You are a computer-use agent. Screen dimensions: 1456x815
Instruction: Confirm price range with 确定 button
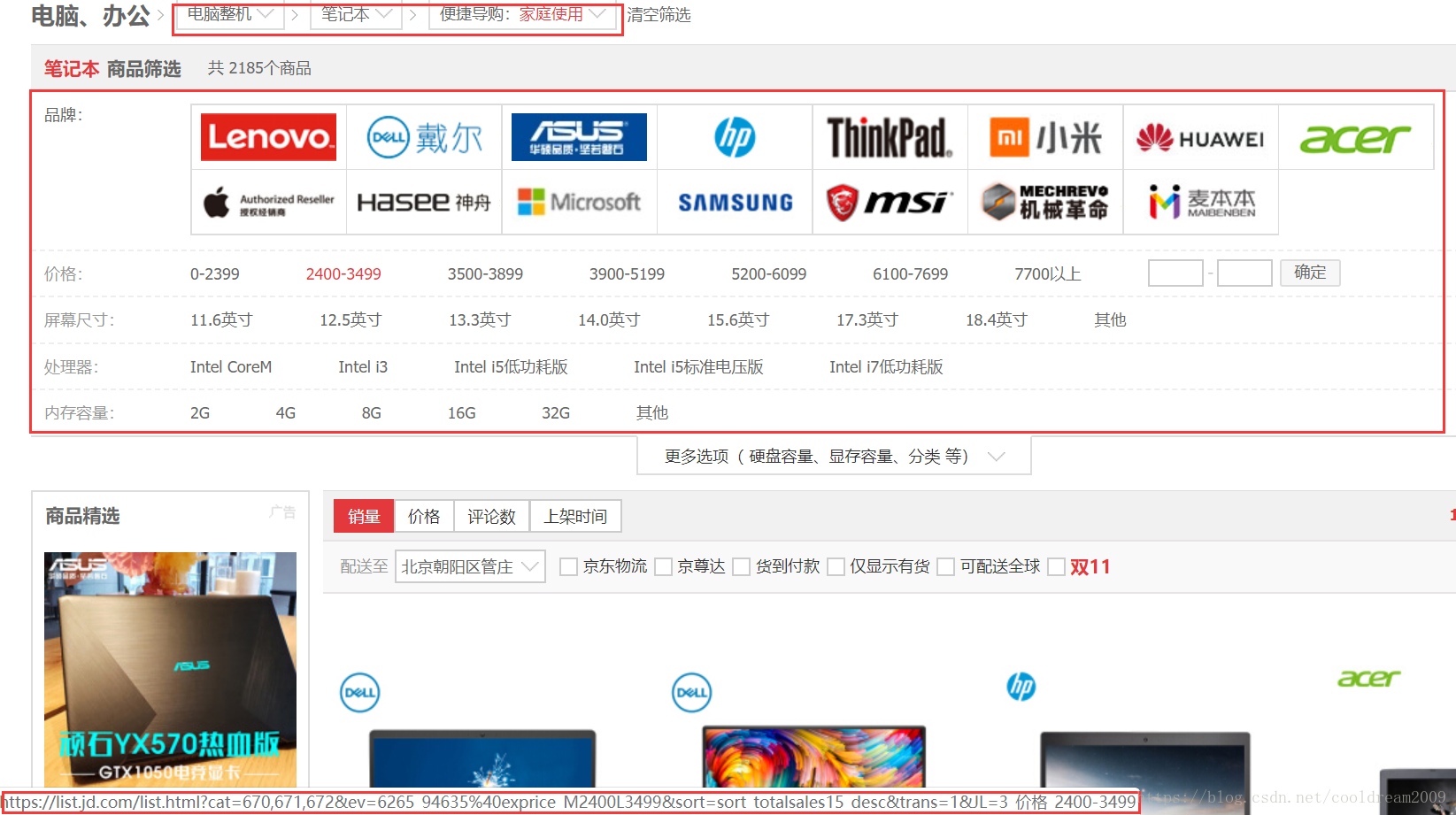(1310, 273)
